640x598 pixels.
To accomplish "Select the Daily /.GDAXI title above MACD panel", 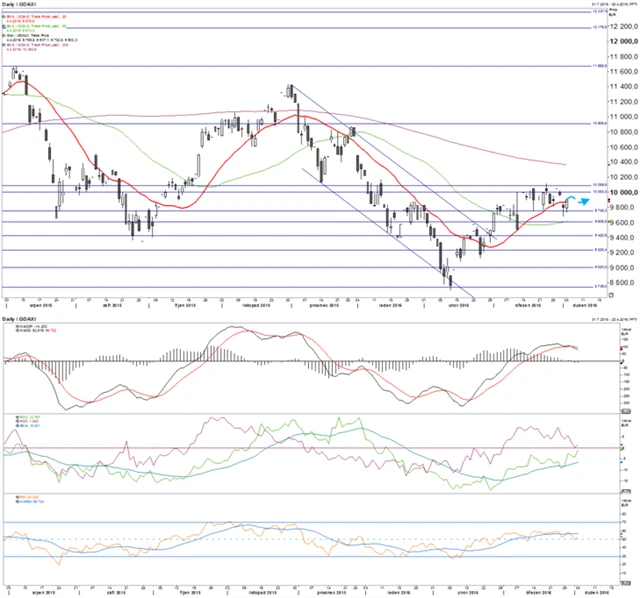I will click(x=19, y=319).
